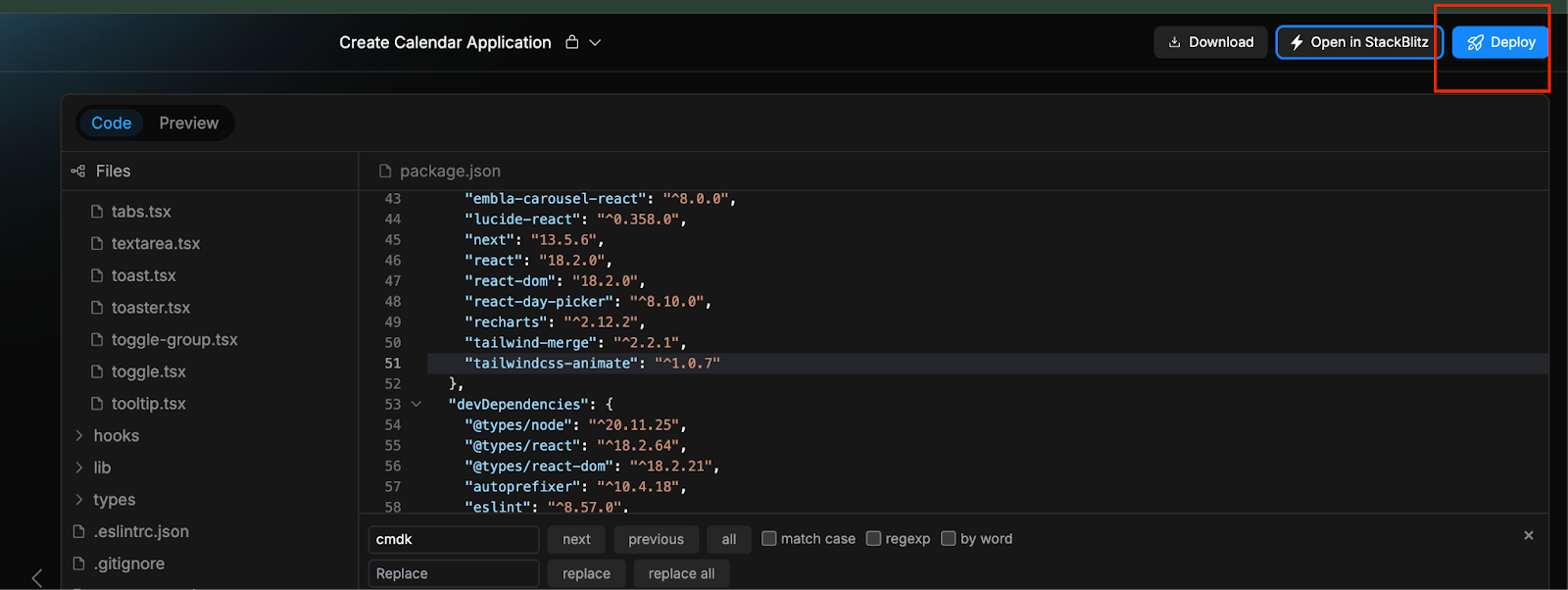
Task: Click the Files panel heading
Action: click(113, 171)
